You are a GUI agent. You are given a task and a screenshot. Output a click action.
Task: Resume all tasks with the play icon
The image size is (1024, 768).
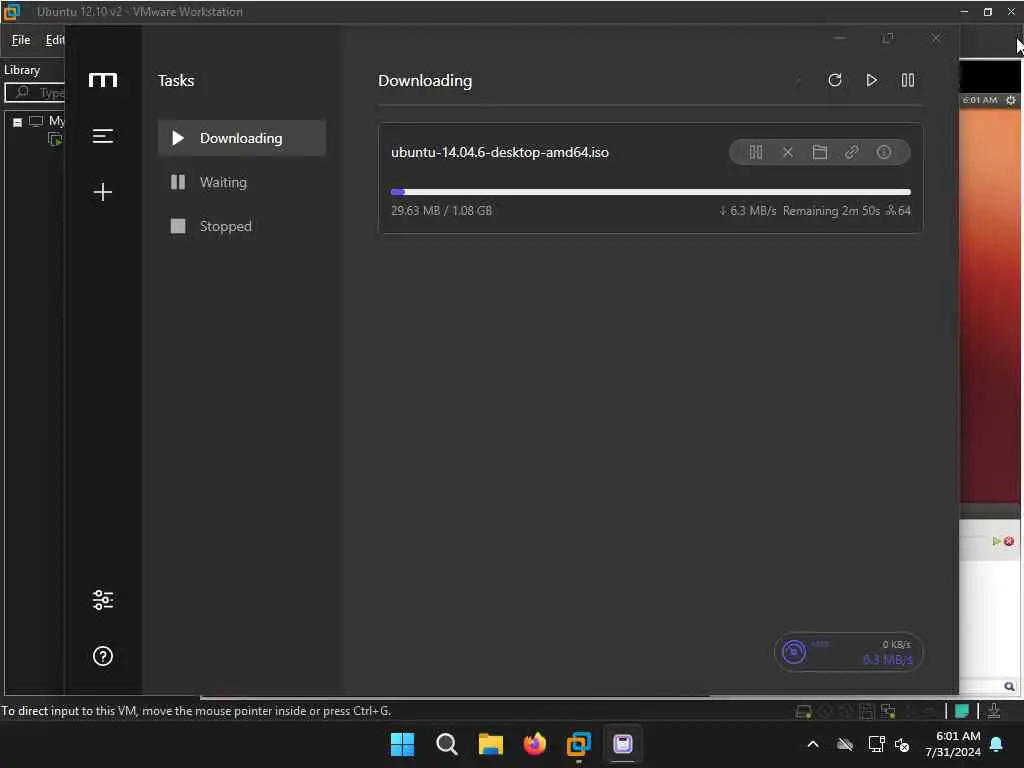pyautogui.click(x=871, y=80)
